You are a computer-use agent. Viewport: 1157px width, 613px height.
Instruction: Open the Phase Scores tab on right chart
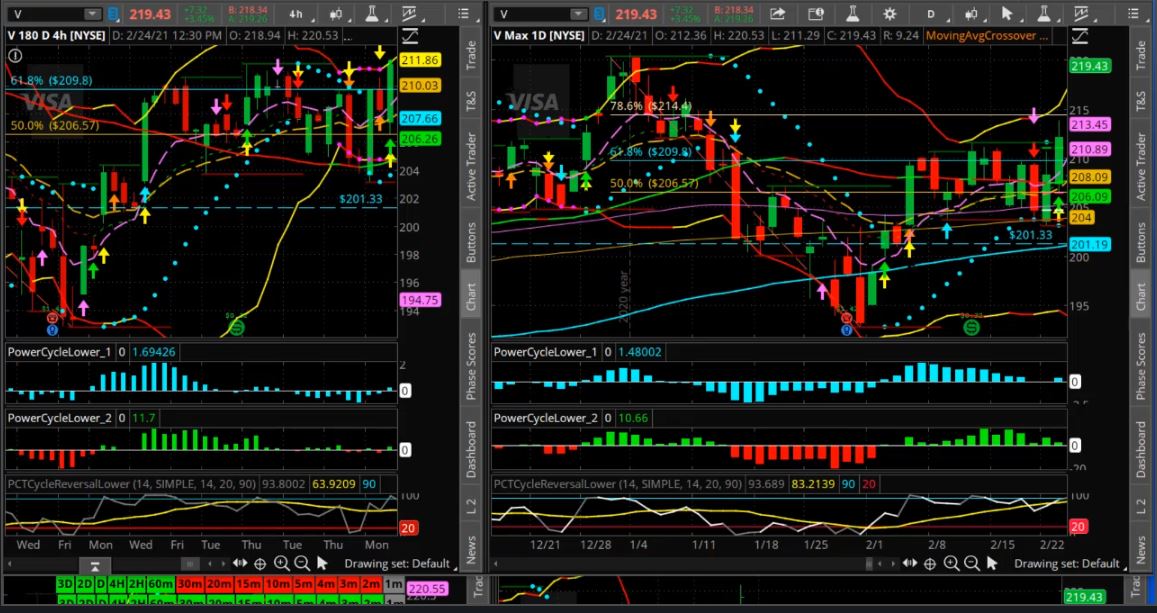[1142, 367]
